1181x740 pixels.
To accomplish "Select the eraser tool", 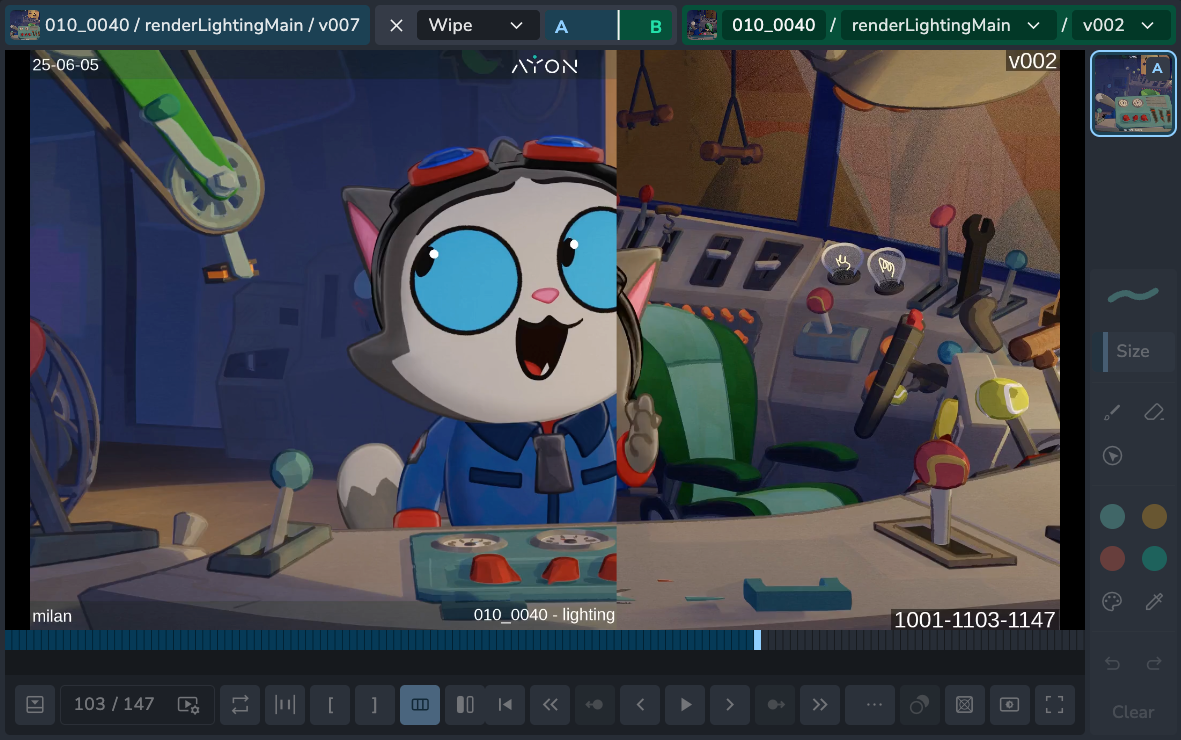I will point(1154,411).
